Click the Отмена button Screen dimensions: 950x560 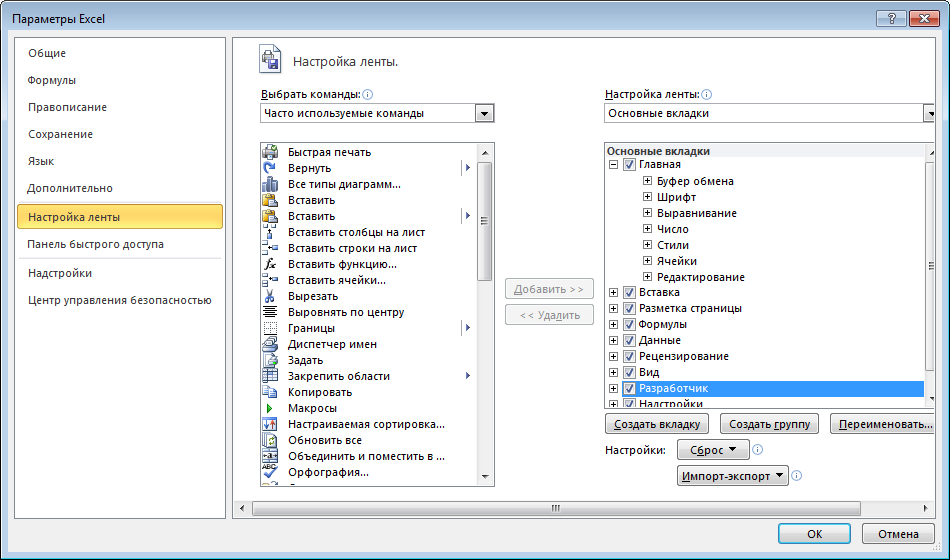pyautogui.click(x=899, y=534)
